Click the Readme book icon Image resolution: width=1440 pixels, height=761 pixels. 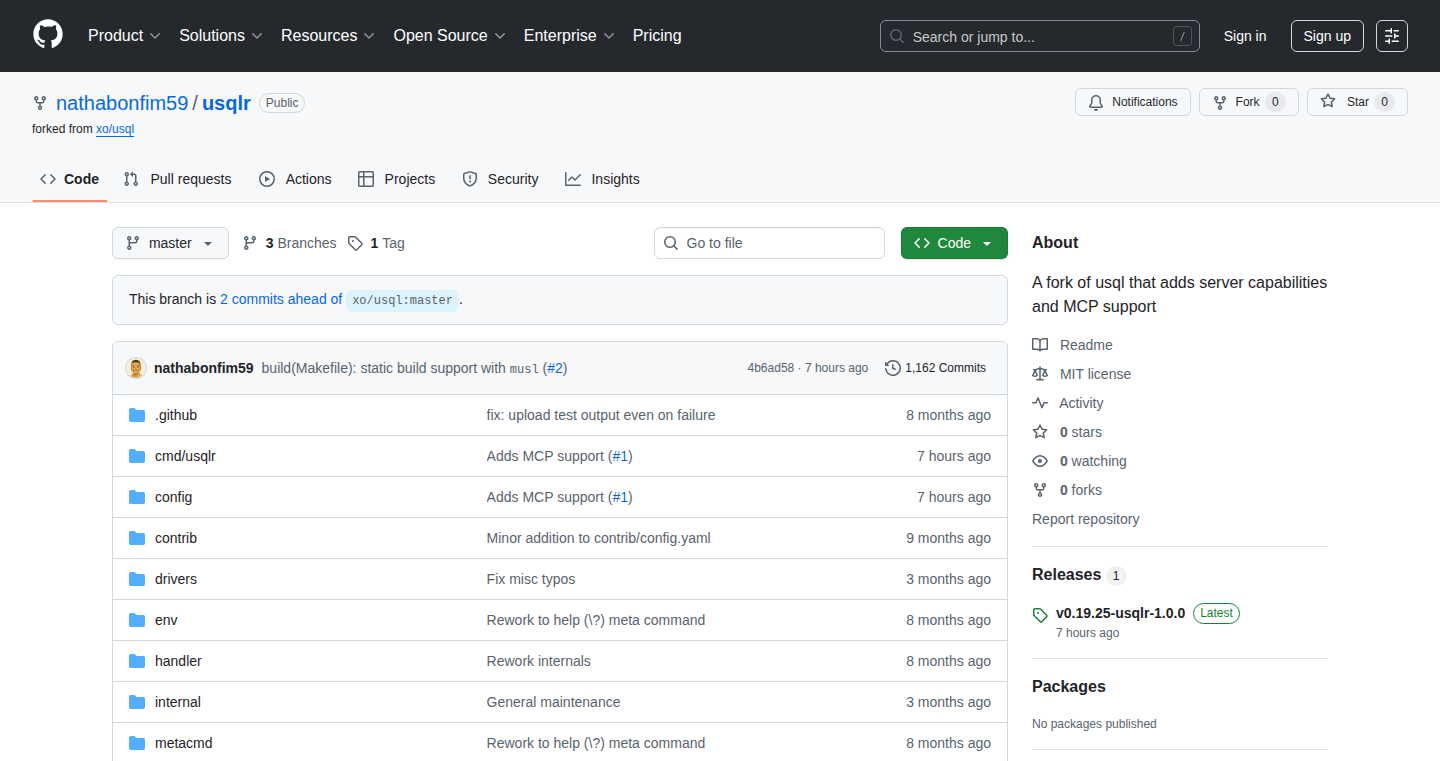coord(1040,345)
